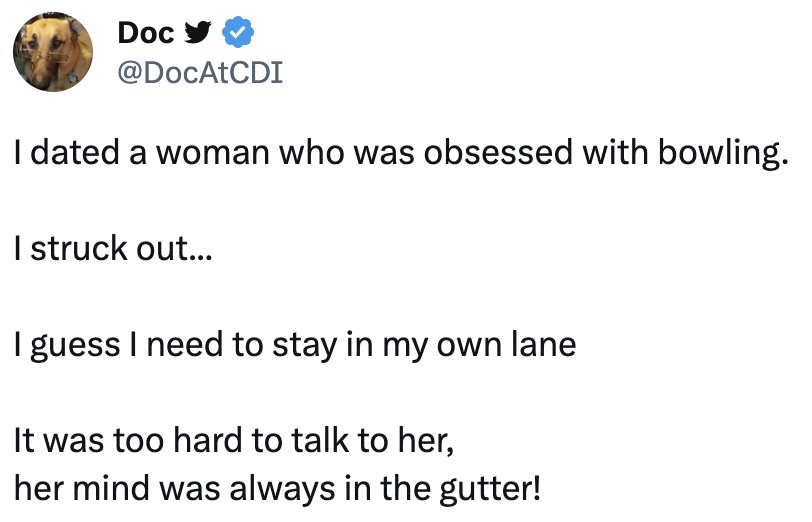Viewport: 812px width, 522px height.
Task: Click the blue verified checkmark badge
Action: pos(238,32)
